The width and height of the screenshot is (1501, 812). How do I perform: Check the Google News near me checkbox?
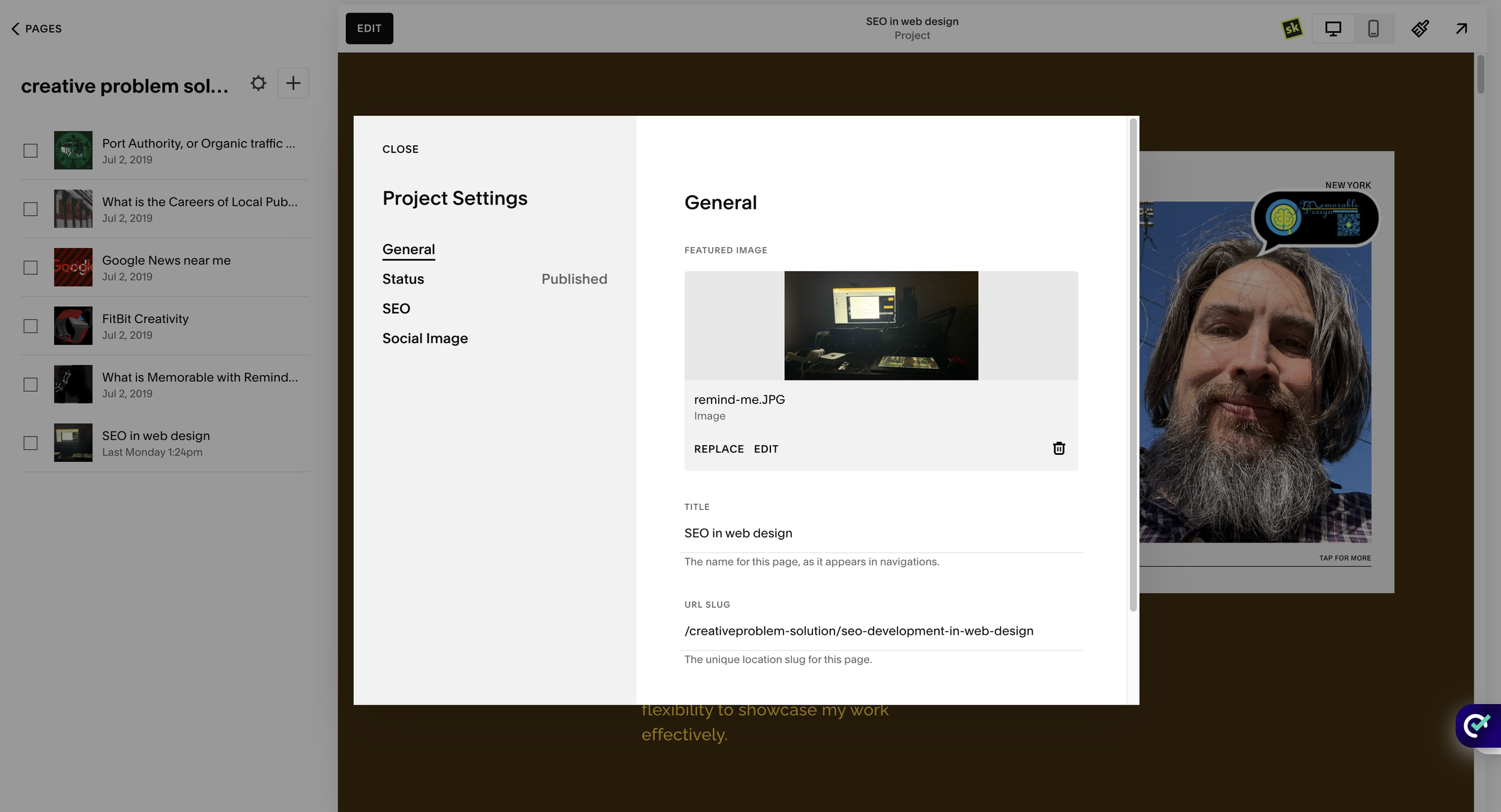31,267
